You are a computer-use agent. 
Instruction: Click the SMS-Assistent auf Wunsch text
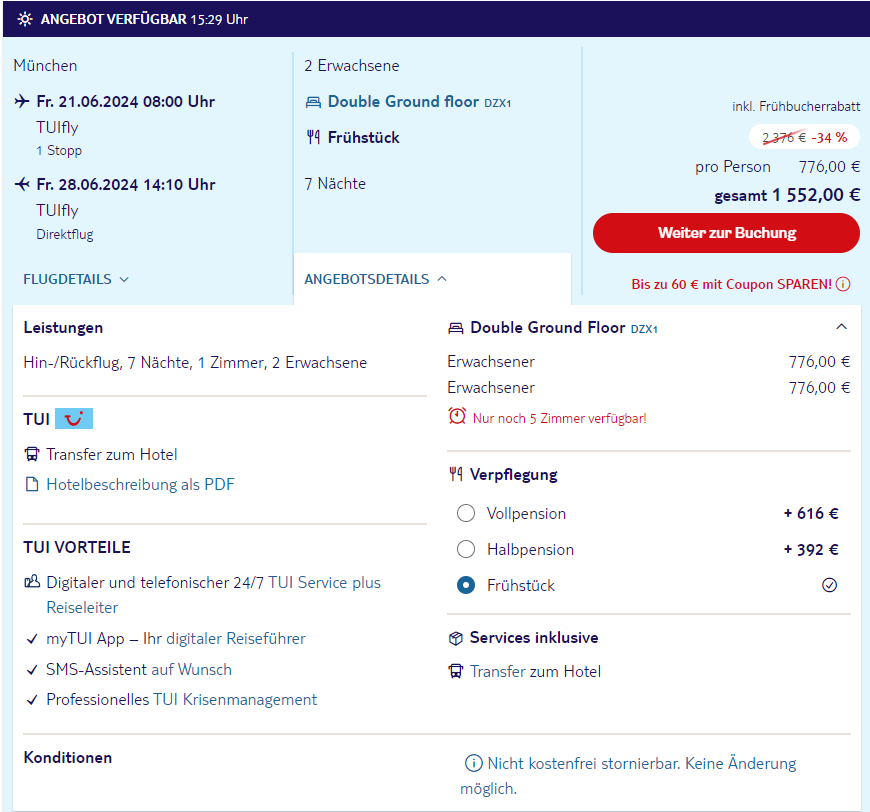point(139,669)
